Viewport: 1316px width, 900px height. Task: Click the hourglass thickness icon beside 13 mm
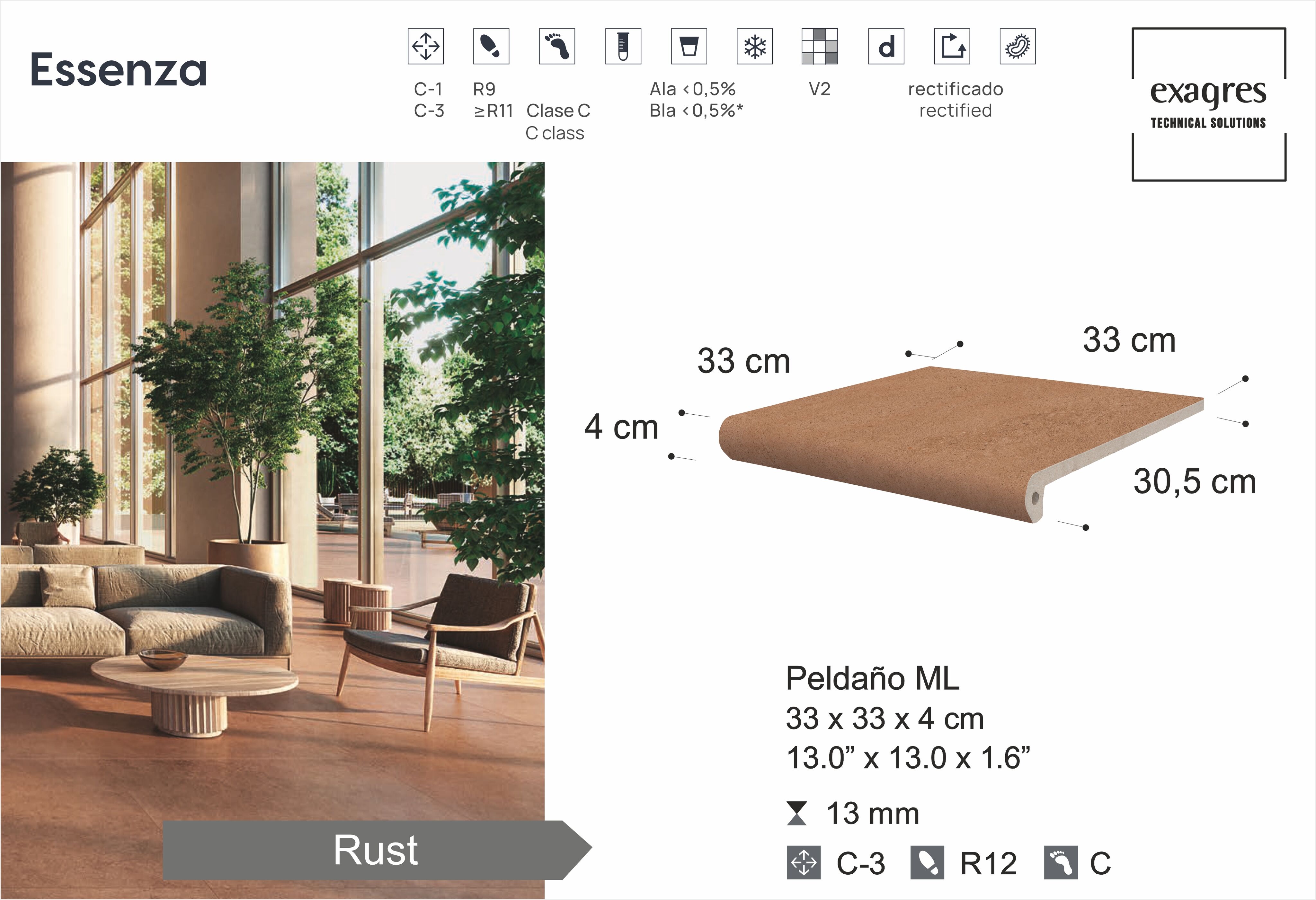click(797, 813)
